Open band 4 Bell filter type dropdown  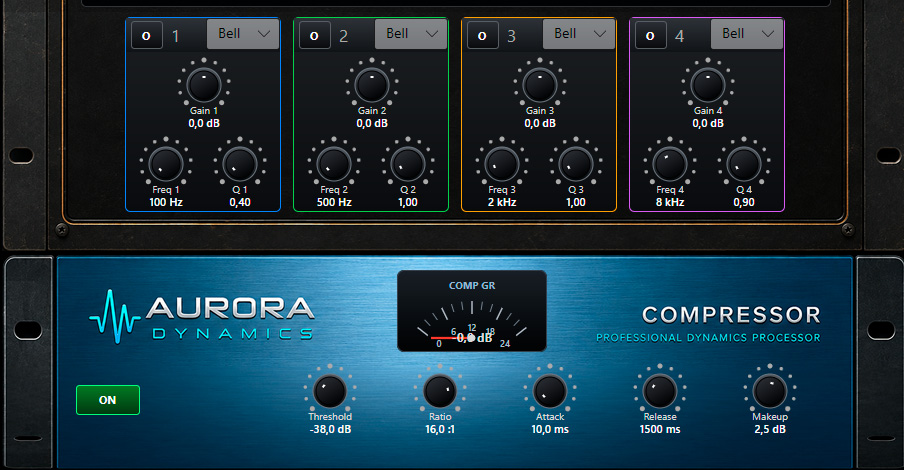[747, 34]
